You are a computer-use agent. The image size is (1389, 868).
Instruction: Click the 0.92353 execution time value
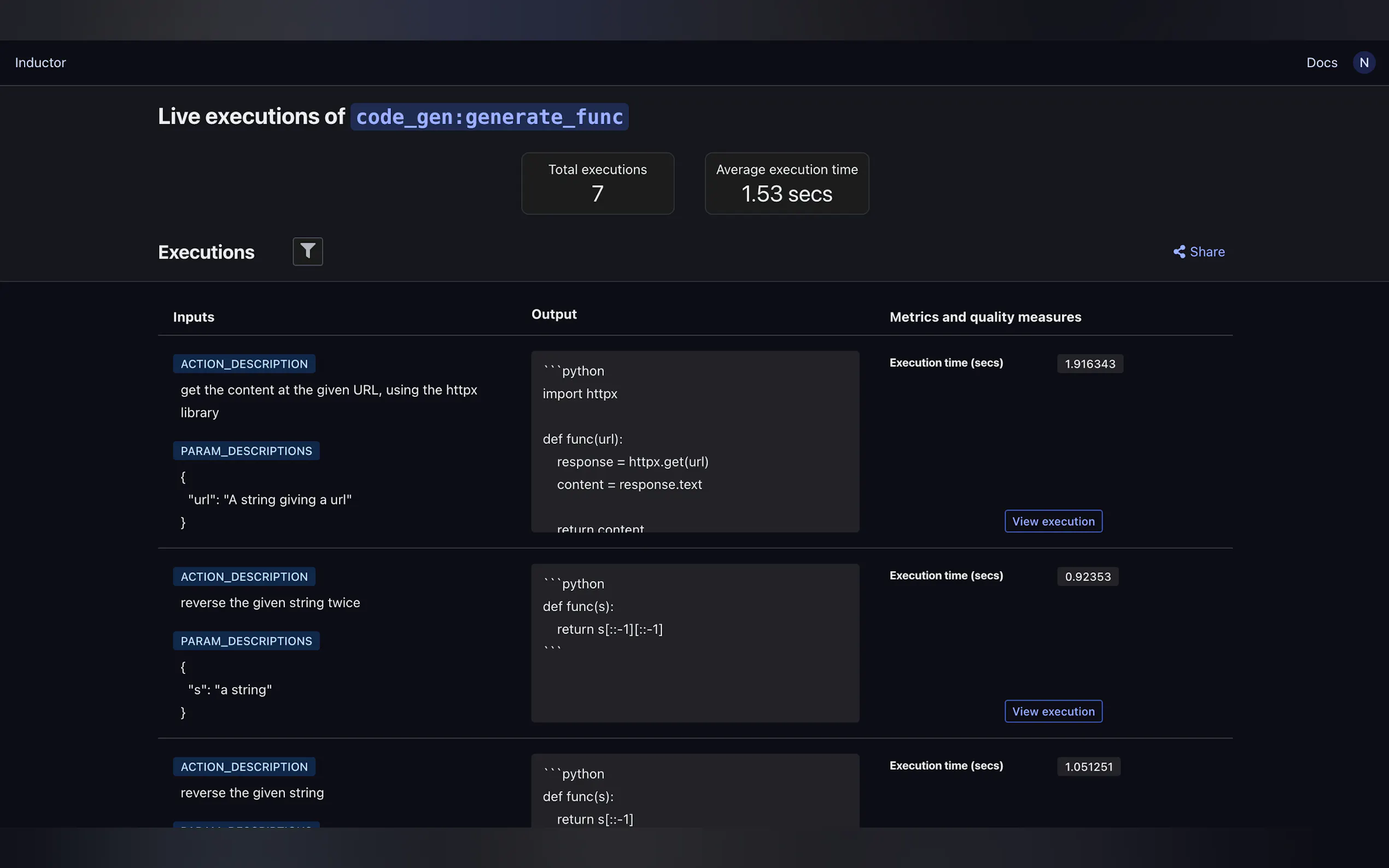coord(1087,576)
